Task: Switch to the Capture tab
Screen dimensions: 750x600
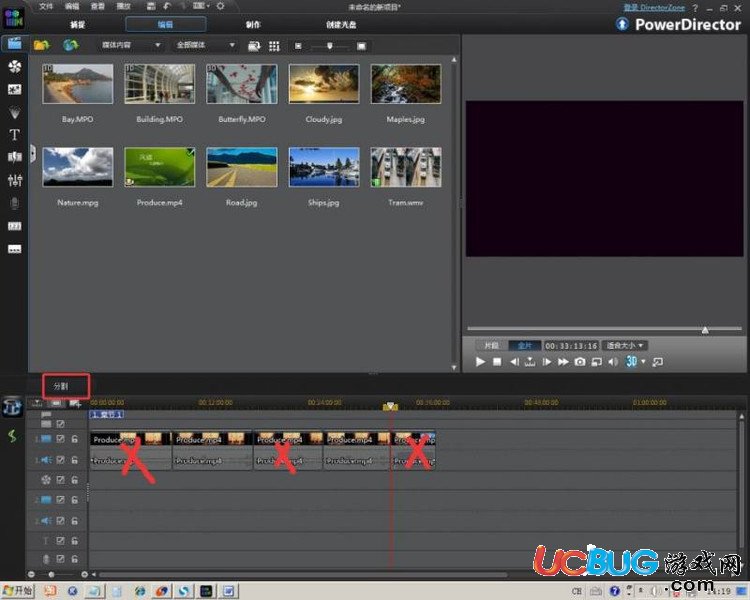Action: point(77,24)
